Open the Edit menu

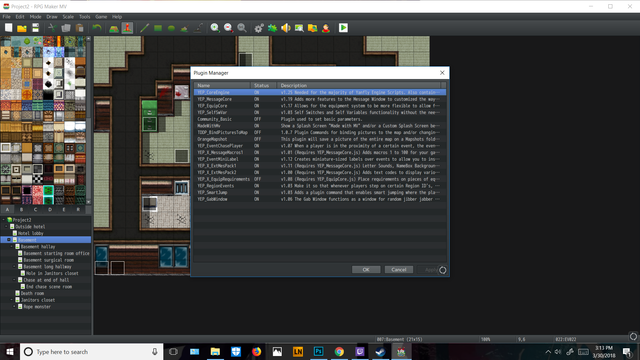coord(20,17)
